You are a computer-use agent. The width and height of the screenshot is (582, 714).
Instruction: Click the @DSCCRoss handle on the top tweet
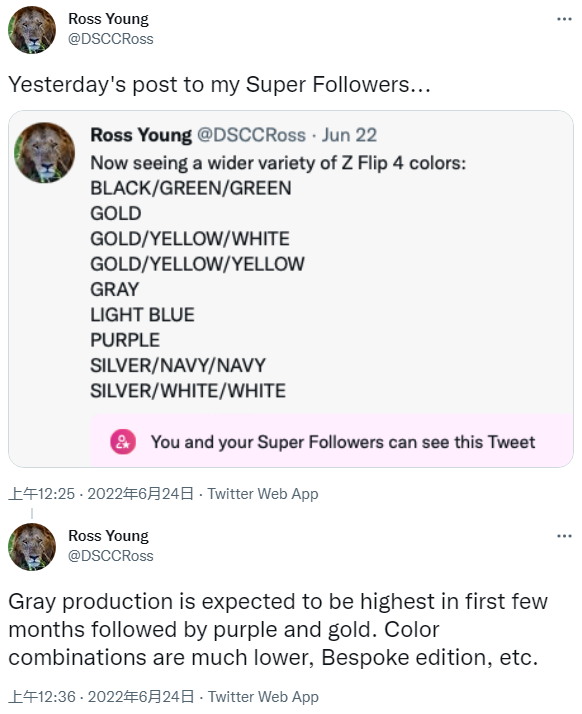pyautogui.click(x=111, y=39)
